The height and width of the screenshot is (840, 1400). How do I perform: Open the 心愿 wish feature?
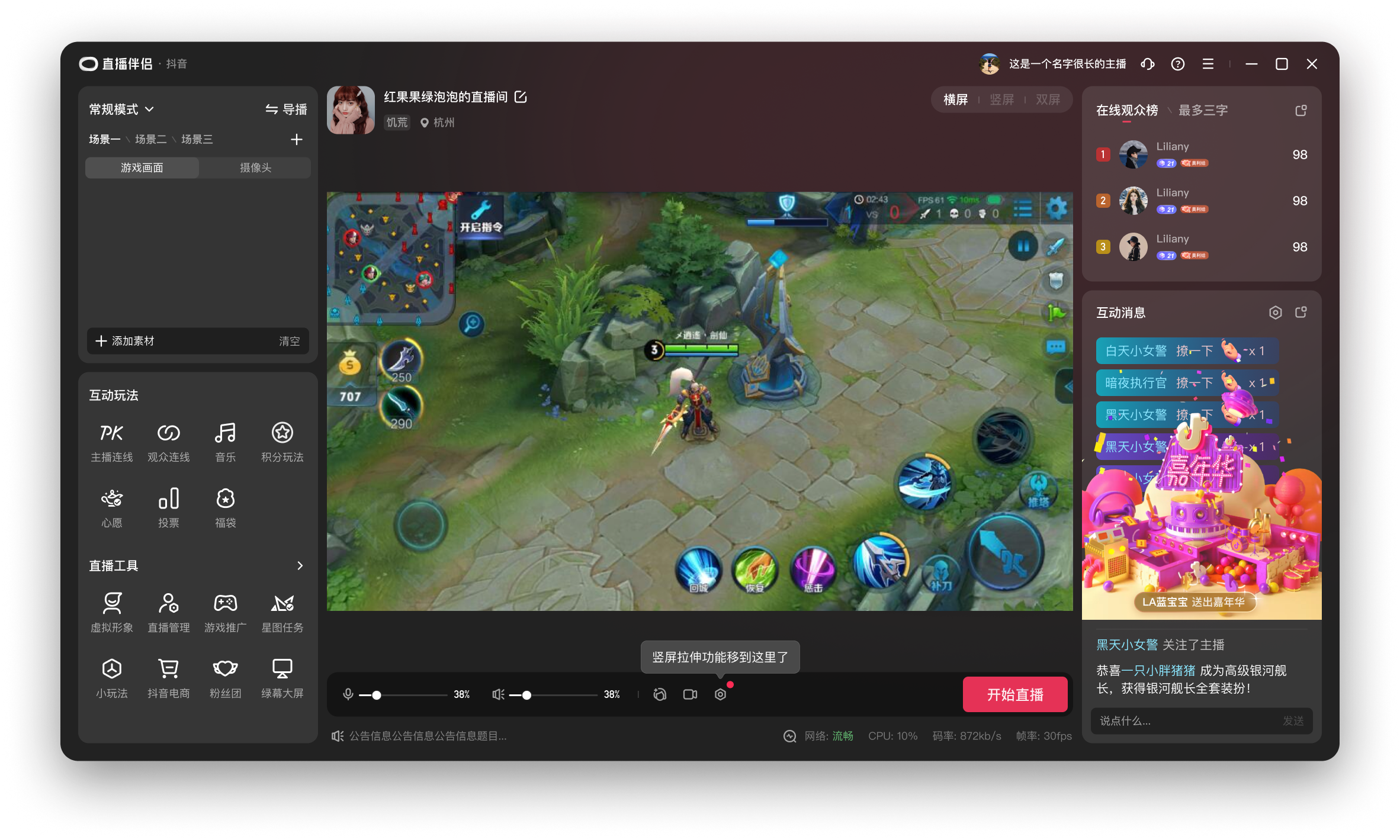[x=111, y=508]
